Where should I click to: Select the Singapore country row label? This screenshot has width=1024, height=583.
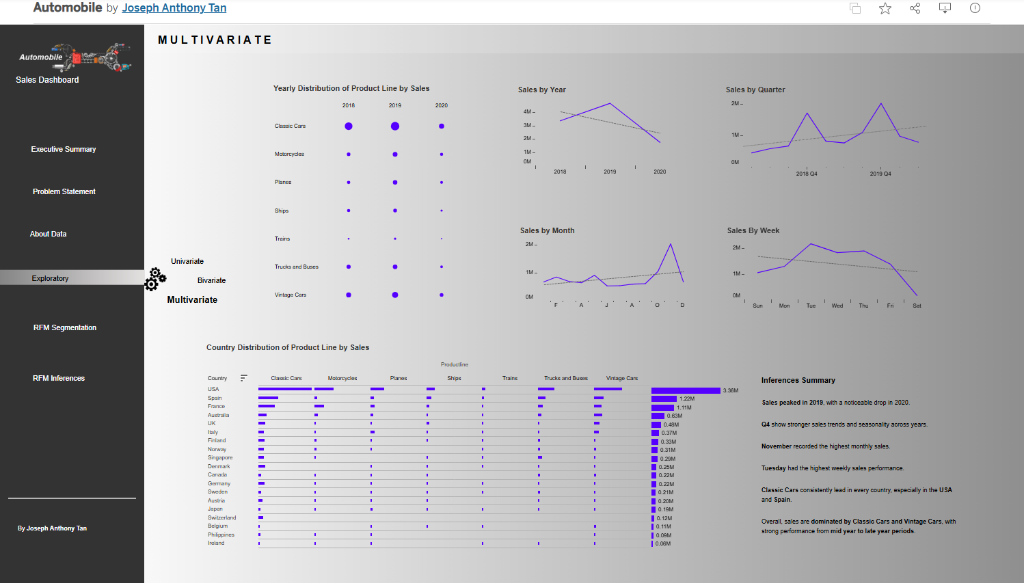pyautogui.click(x=220, y=458)
